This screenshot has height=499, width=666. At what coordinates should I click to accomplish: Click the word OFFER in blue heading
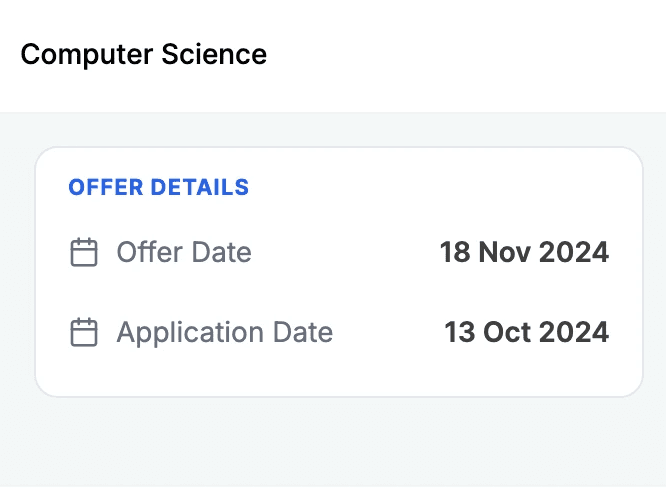click(x=105, y=187)
